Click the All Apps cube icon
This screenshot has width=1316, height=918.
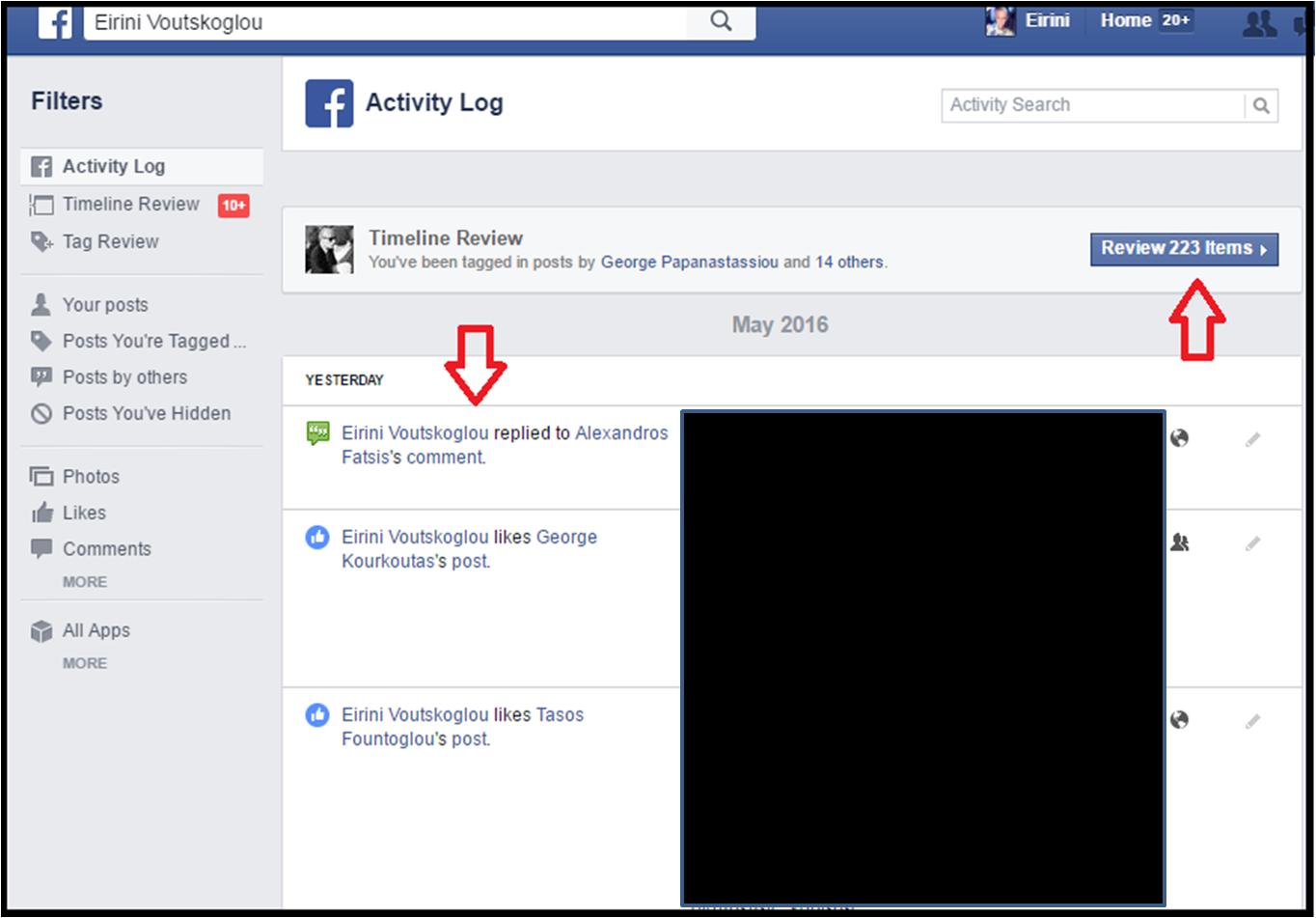click(41, 631)
